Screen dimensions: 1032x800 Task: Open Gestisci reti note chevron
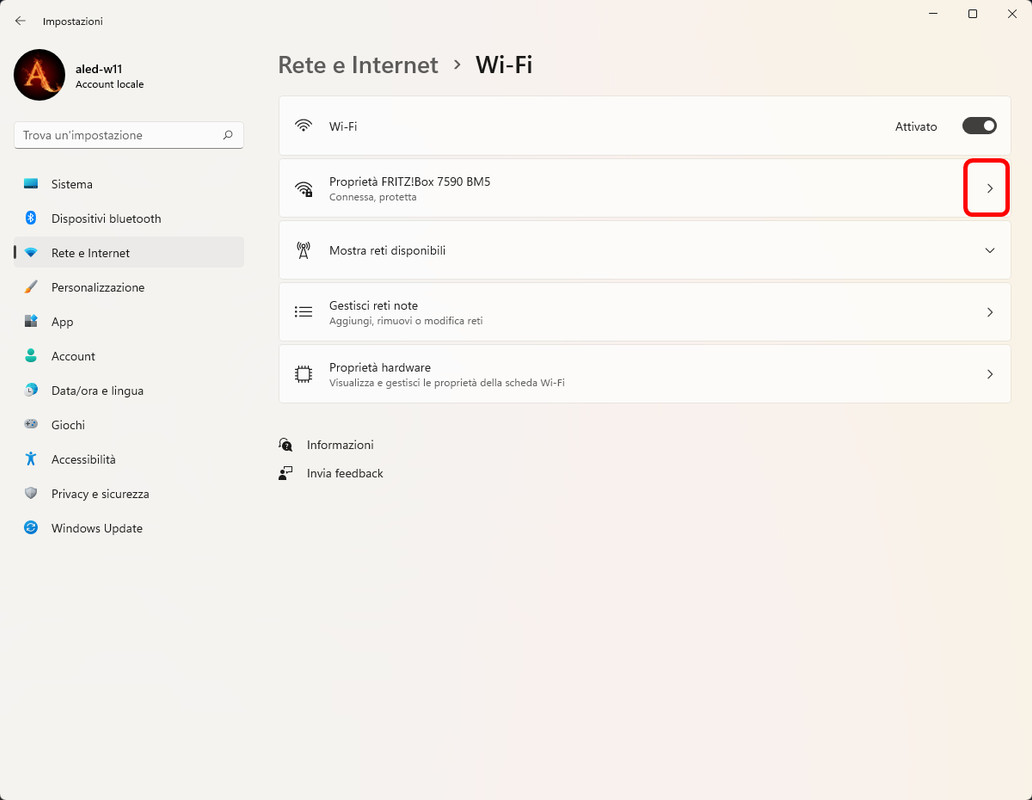click(990, 312)
